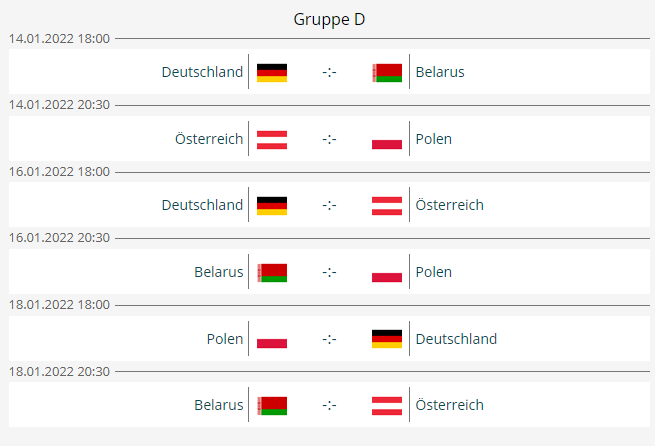Select Polen away team in Belarus vs Polen
Screen dimensions: 655x446
(x=434, y=272)
